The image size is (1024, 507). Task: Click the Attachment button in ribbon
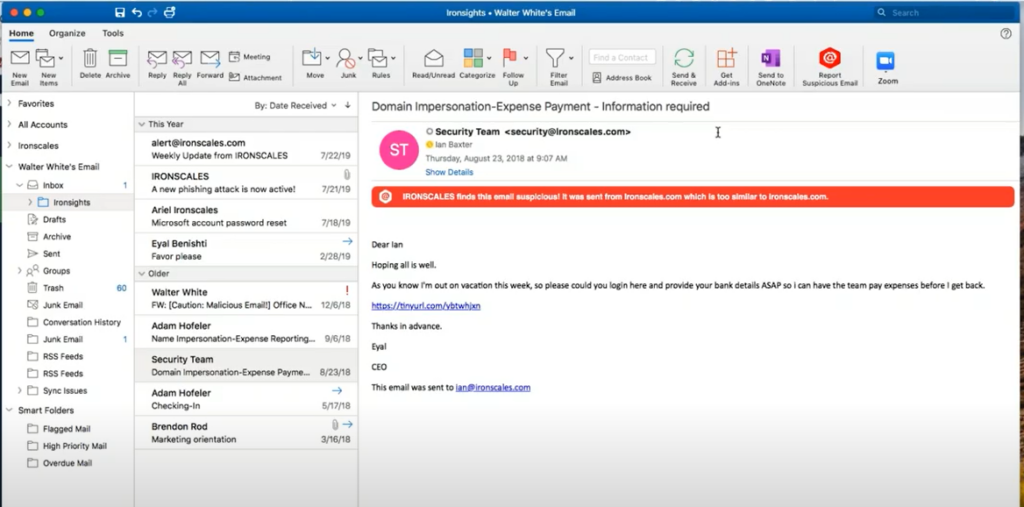pyautogui.click(x=255, y=77)
